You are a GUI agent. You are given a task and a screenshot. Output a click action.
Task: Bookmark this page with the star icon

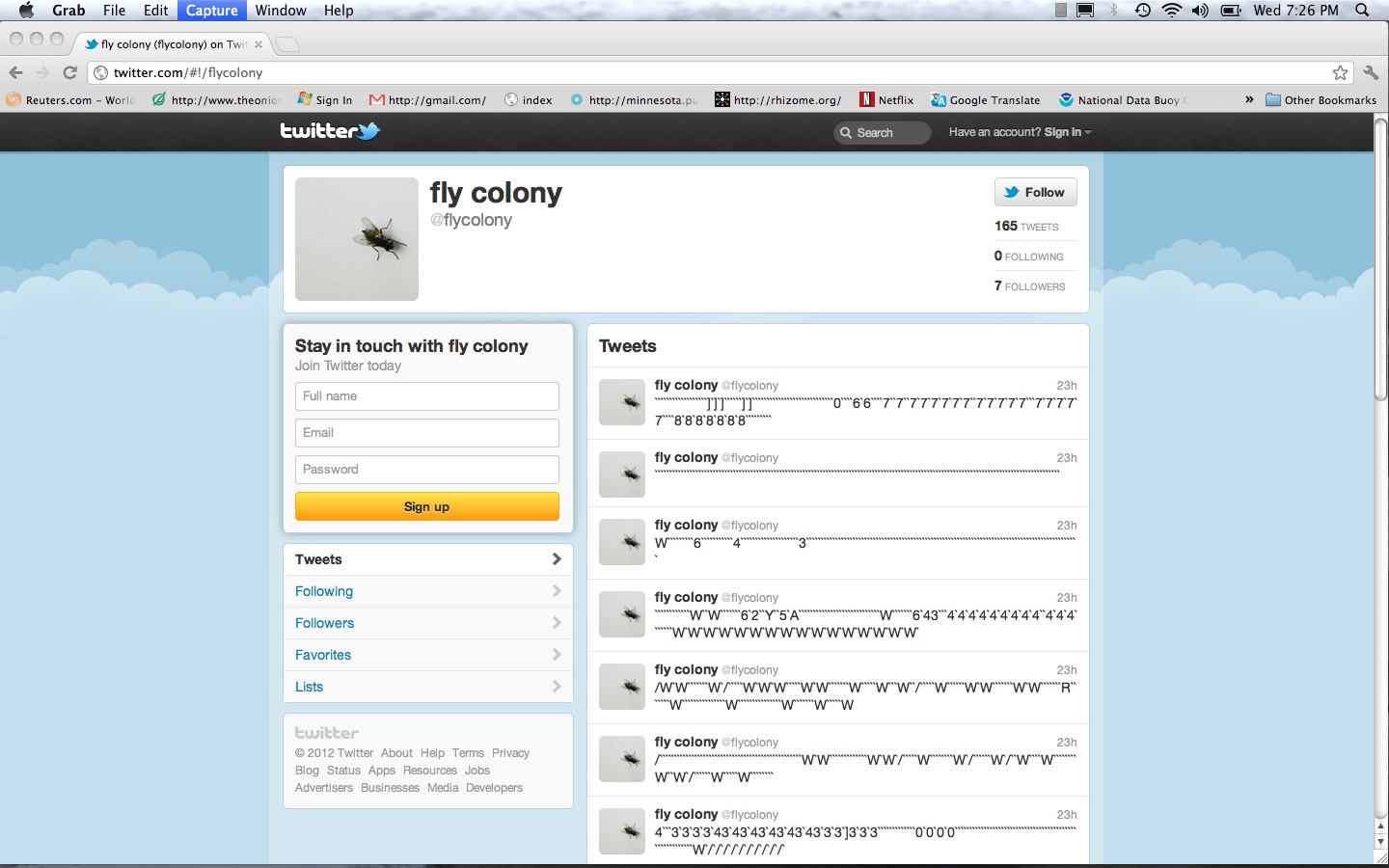pyautogui.click(x=1340, y=72)
